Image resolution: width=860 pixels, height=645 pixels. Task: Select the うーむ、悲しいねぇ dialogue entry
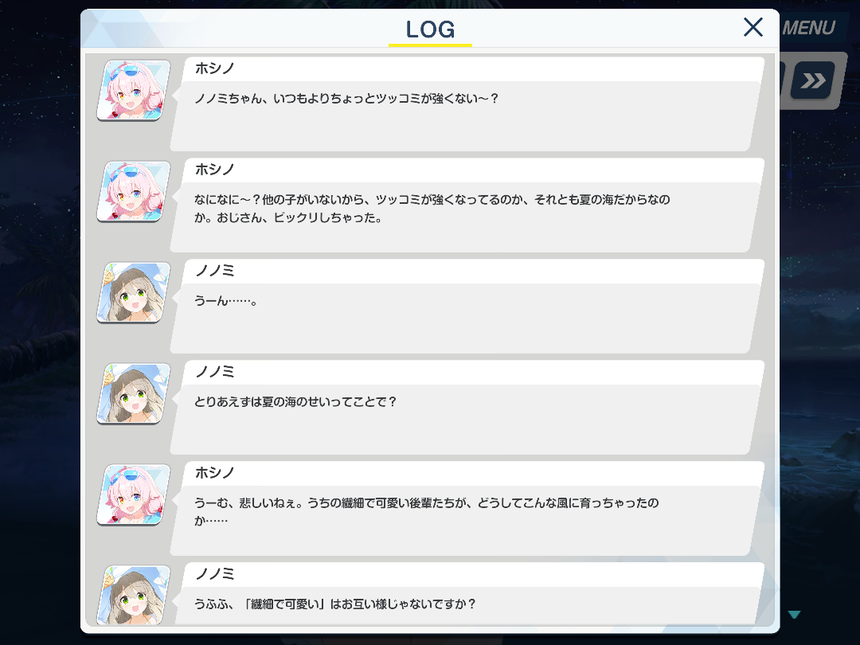pyautogui.click(x=426, y=511)
